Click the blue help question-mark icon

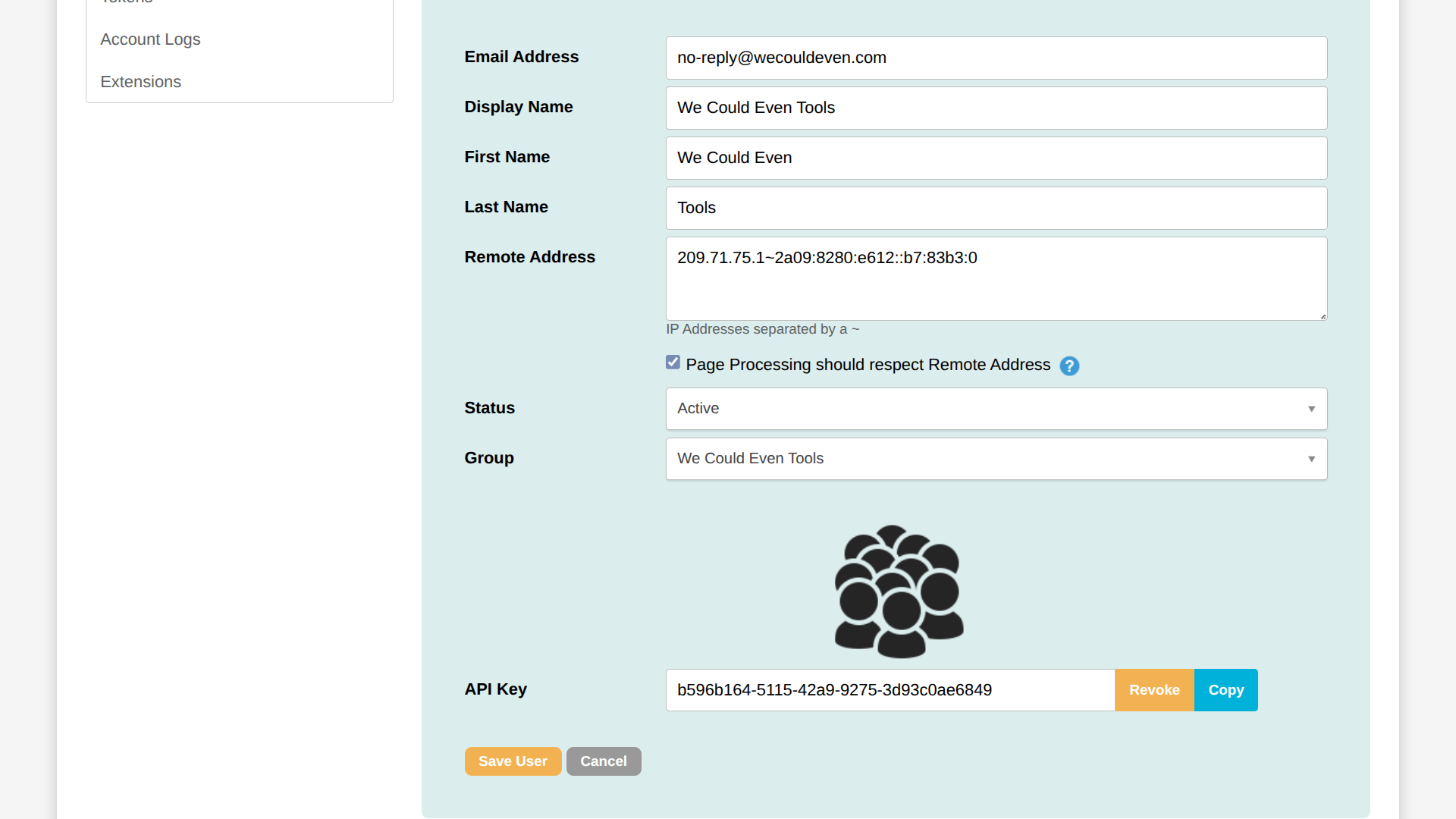(1069, 366)
